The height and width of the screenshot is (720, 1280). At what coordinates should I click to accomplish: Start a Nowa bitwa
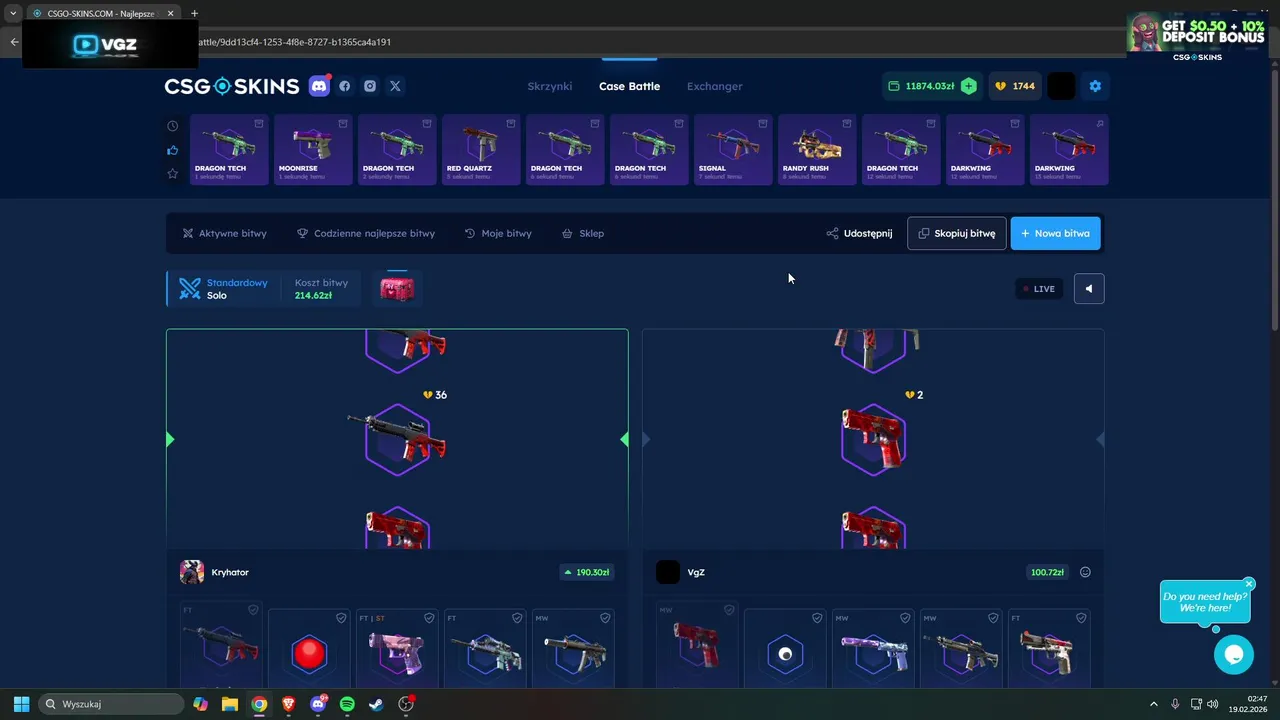coord(1056,233)
